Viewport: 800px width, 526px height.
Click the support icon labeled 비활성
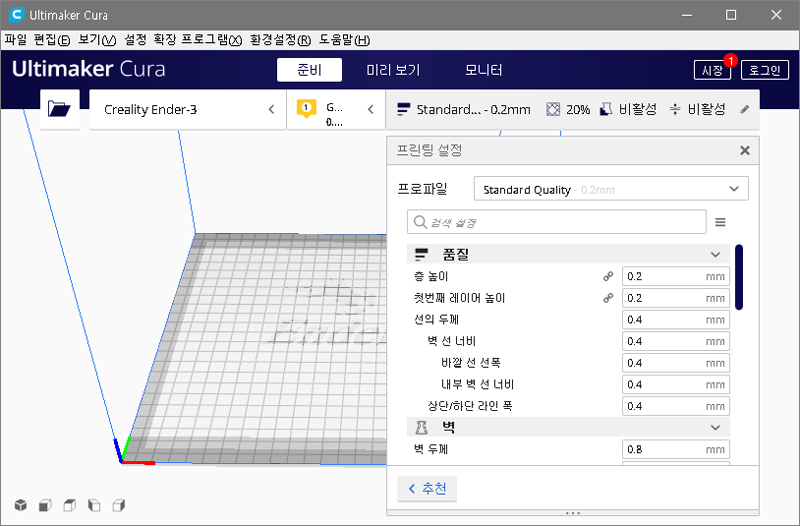(x=606, y=109)
